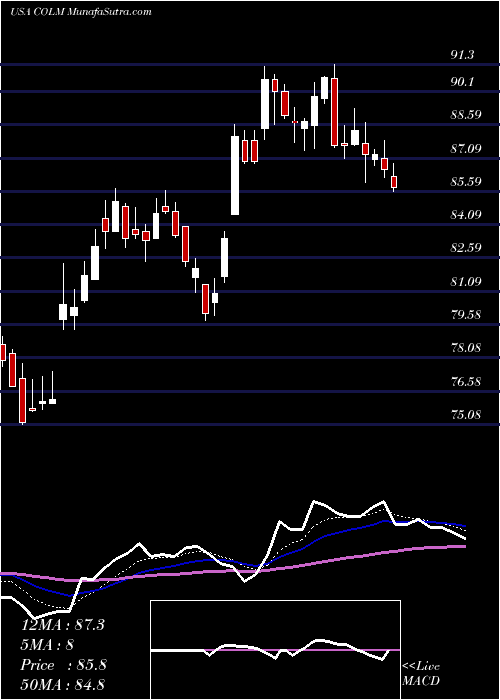Select the 88.59 price axis label
This screenshot has height=700, width=500.
[x=466, y=114]
